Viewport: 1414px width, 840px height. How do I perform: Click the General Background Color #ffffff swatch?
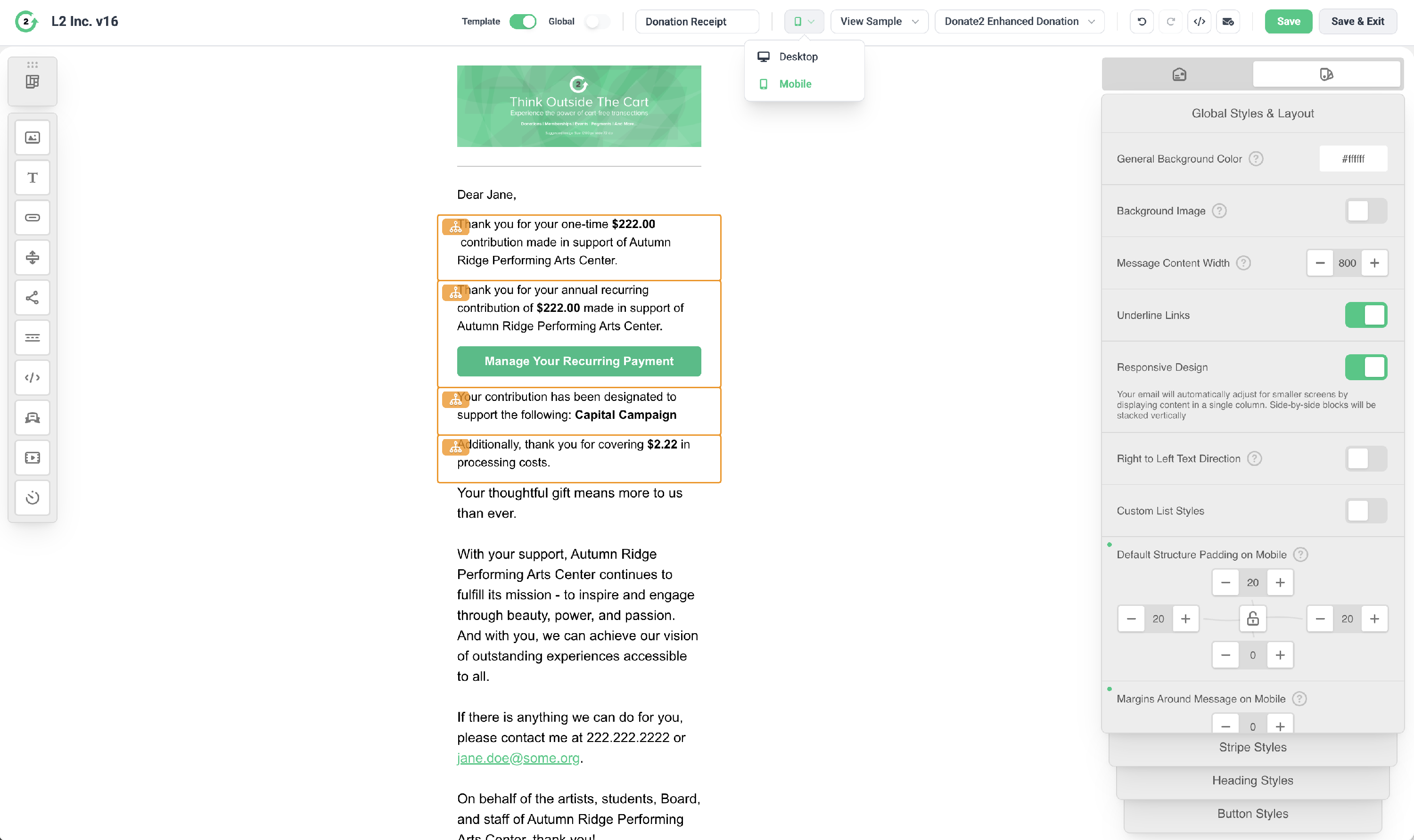[1352, 158]
